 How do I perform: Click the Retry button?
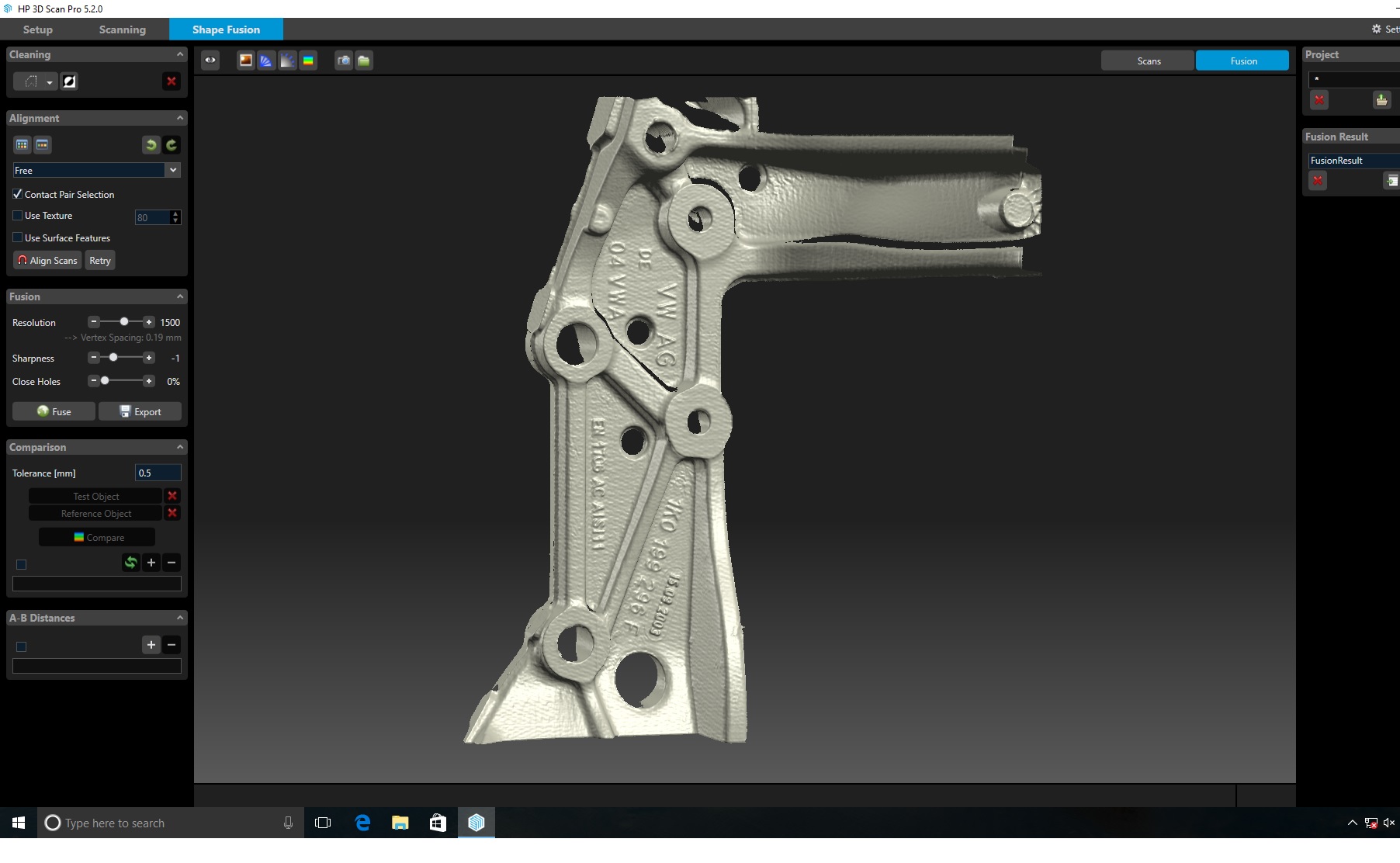point(100,261)
